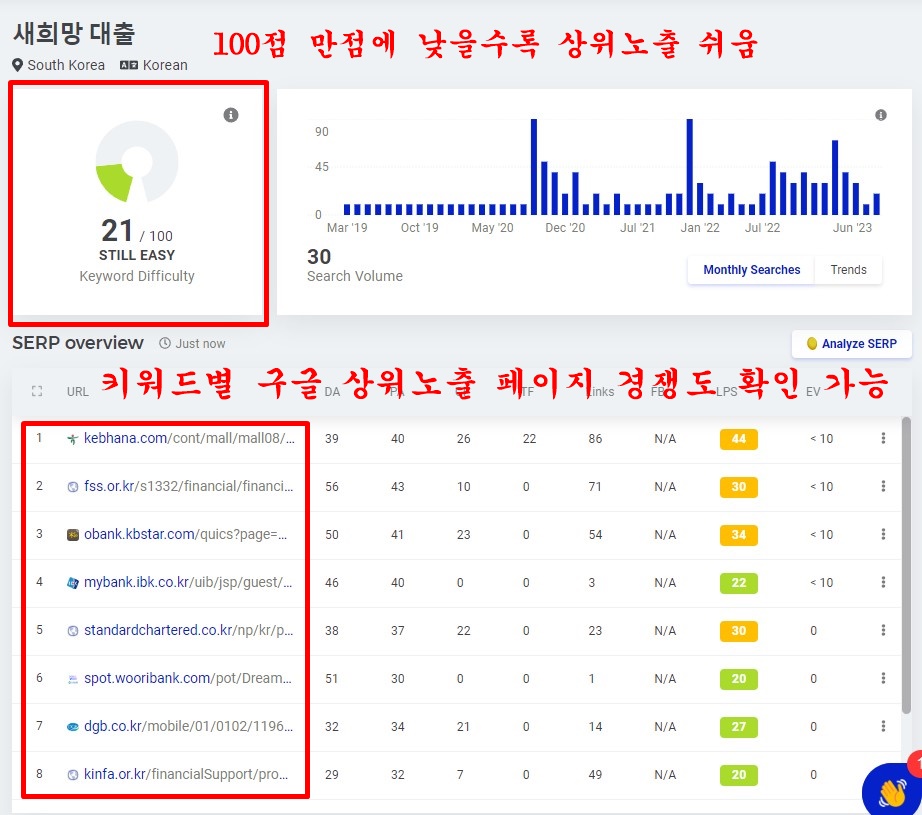Open more options for kebhana.com row
The height and width of the screenshot is (815, 922).
(883, 438)
